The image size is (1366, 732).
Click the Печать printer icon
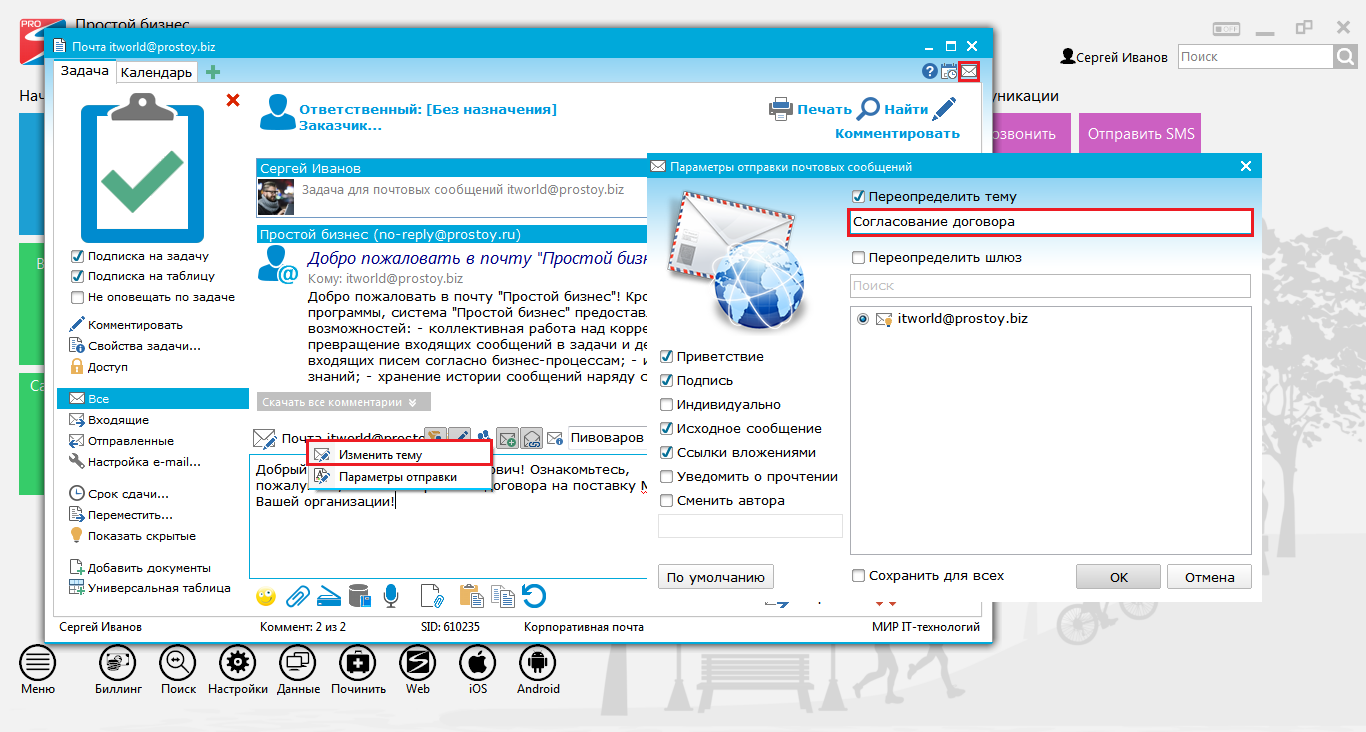click(x=781, y=109)
